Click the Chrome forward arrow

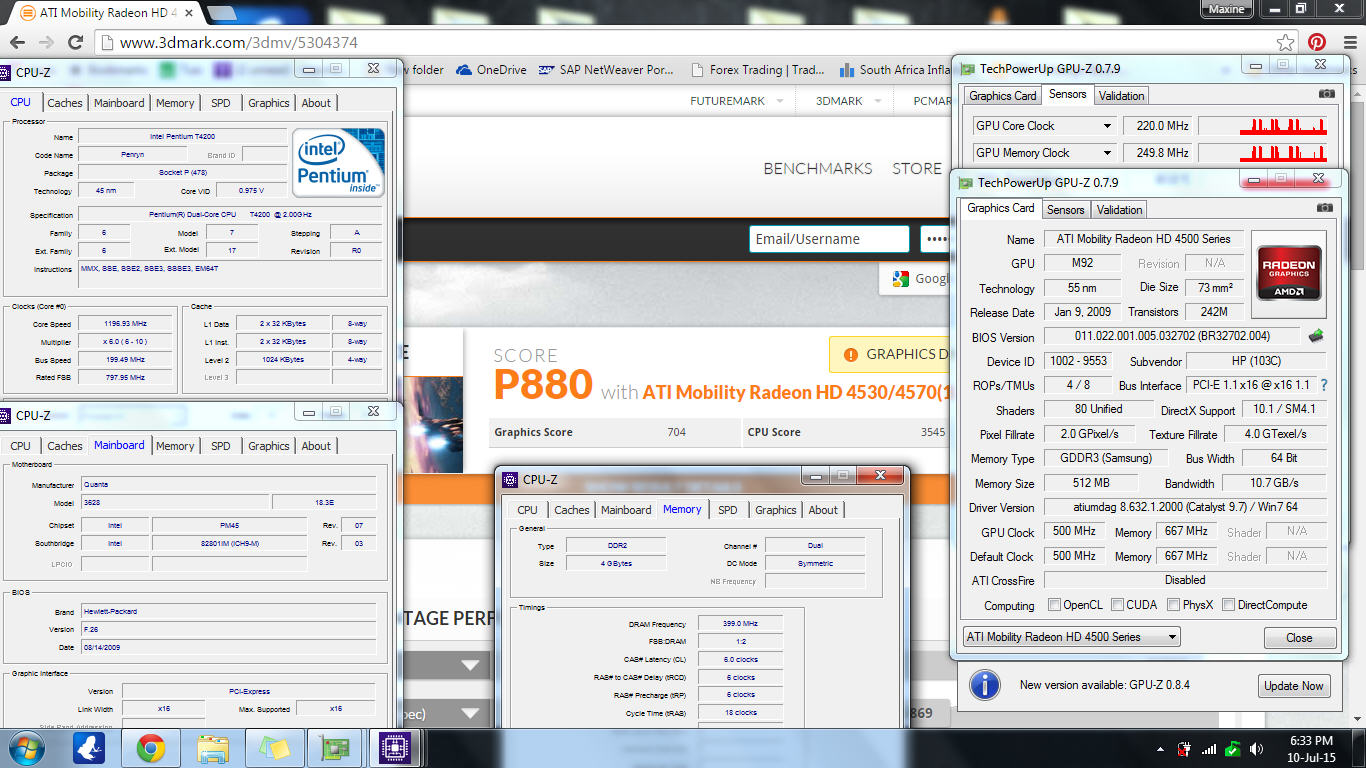coord(46,42)
